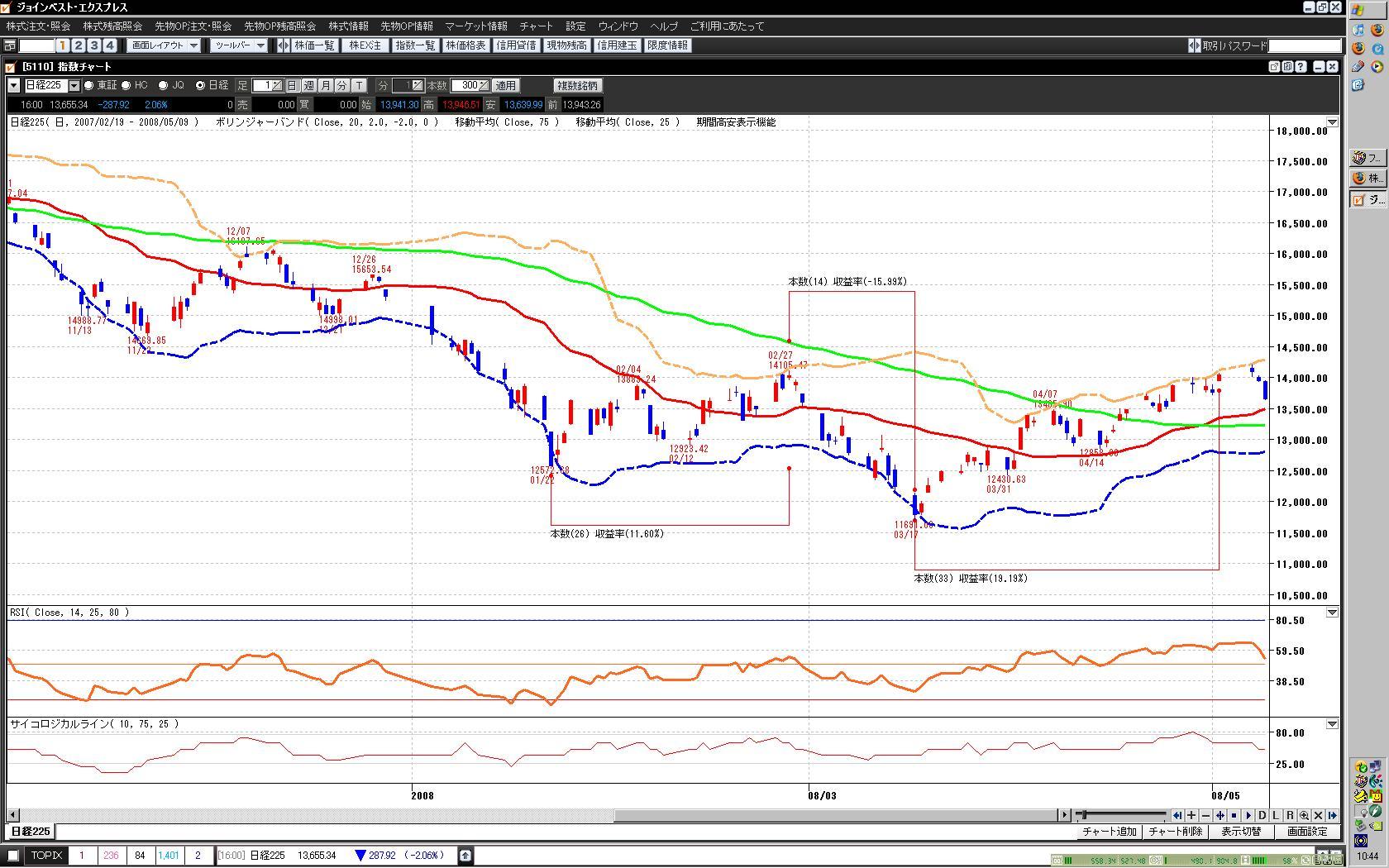
Task: Expand the 日経225 index selector dropdown
Action: coord(74,85)
